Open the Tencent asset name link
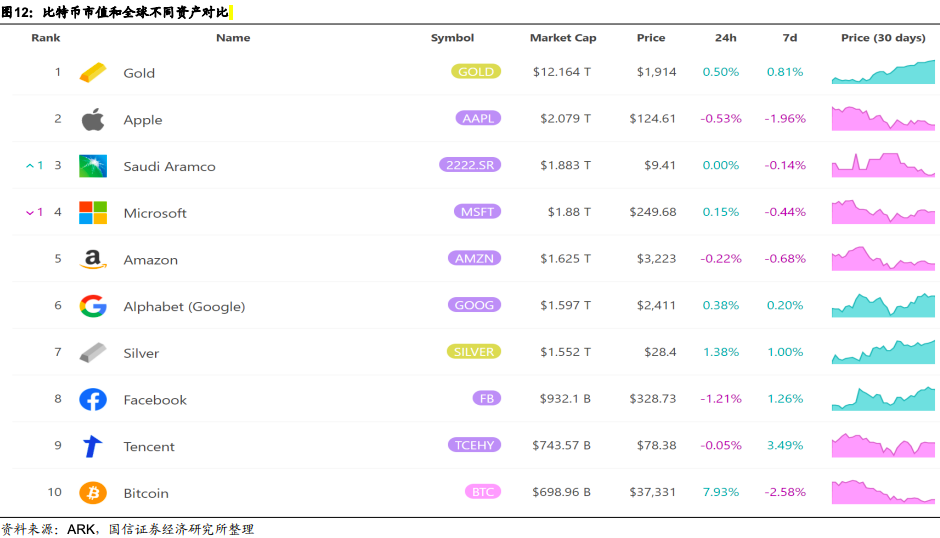 pos(149,447)
